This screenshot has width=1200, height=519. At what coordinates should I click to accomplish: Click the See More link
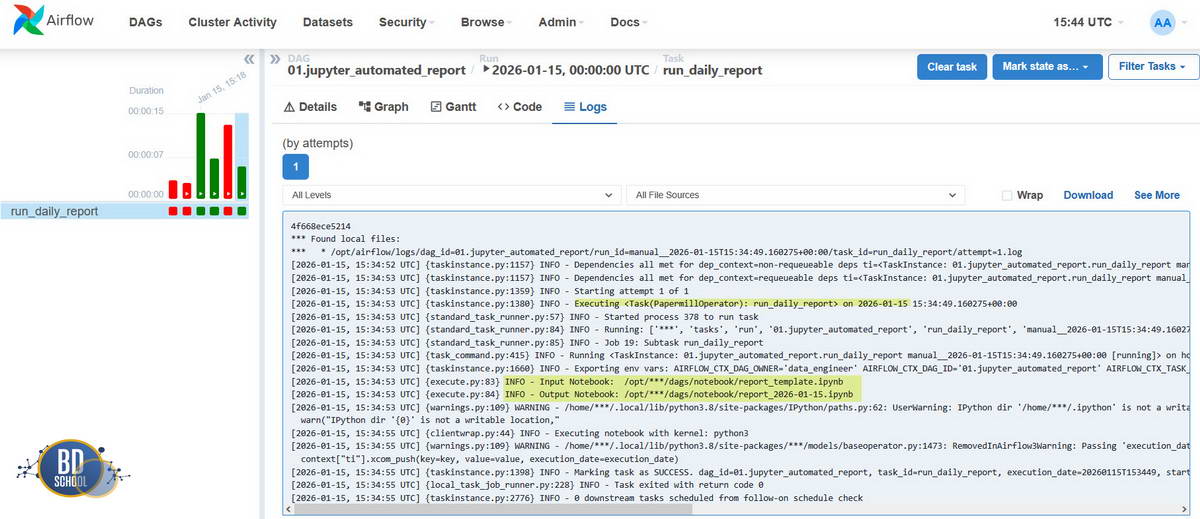tap(1157, 195)
